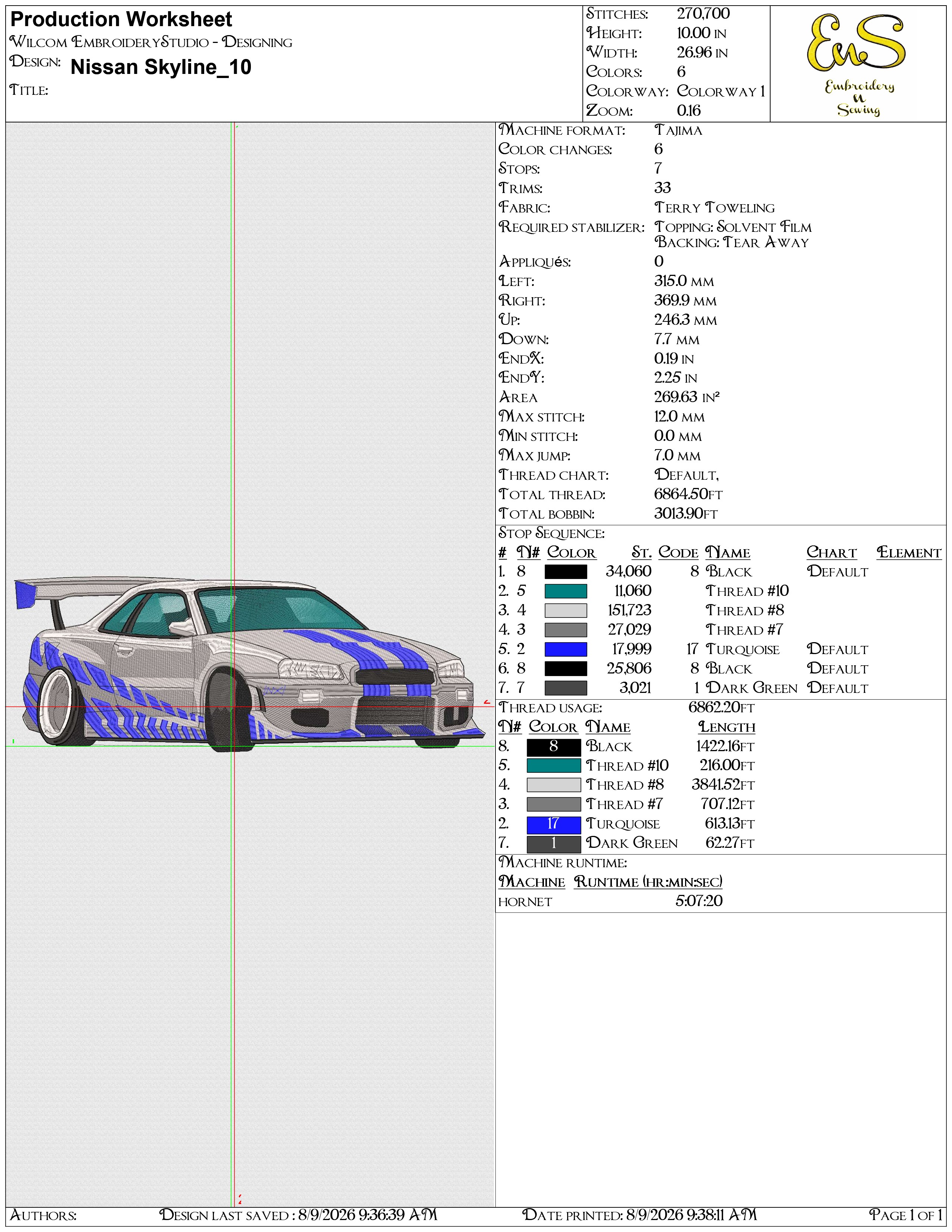This screenshot has height=1232, width=952.
Task: Select the stitch count "151,723"
Action: coord(629,610)
